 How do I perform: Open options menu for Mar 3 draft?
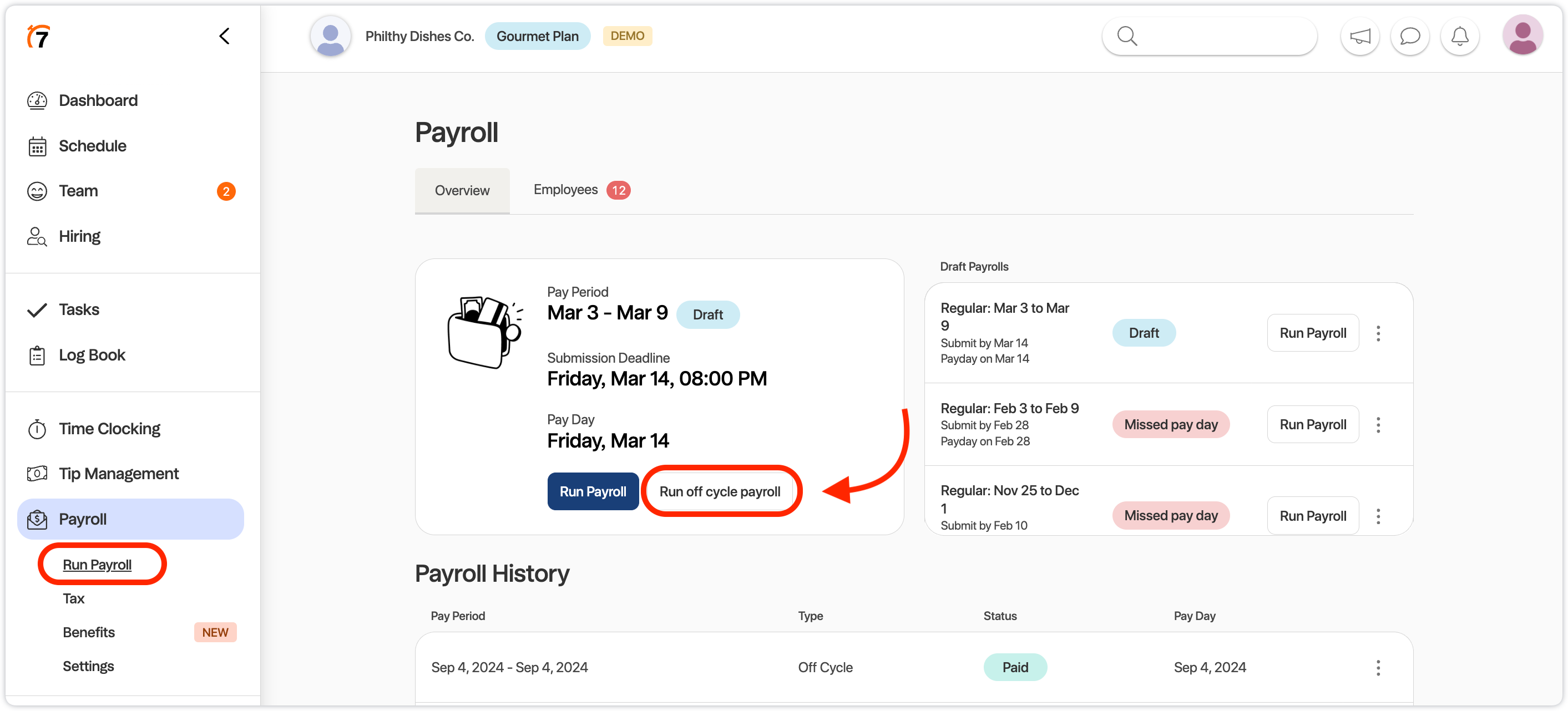click(1378, 333)
